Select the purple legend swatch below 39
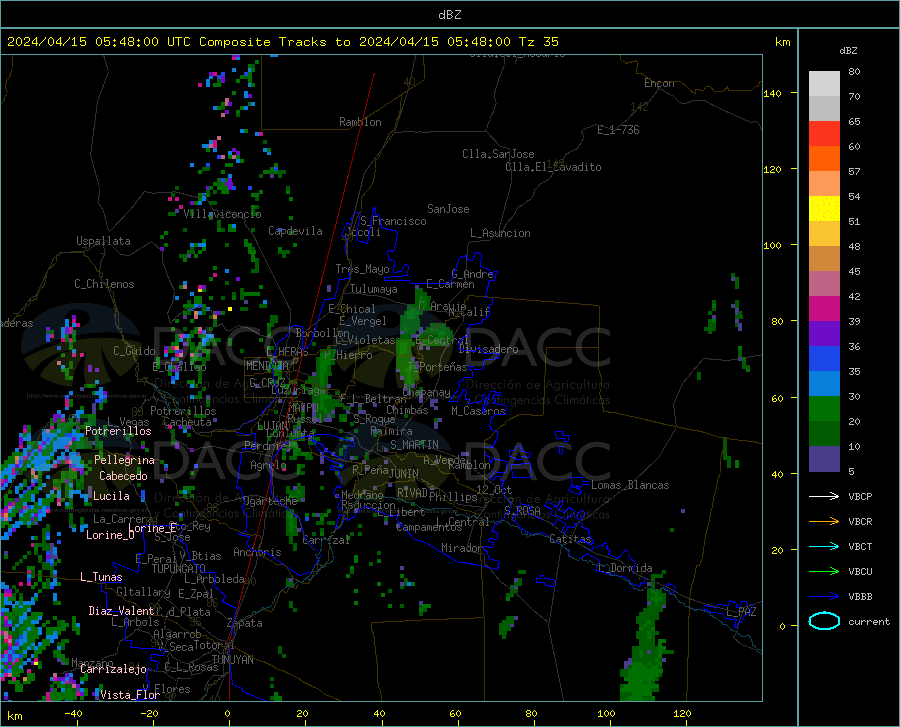This screenshot has width=900, height=727. 824,334
